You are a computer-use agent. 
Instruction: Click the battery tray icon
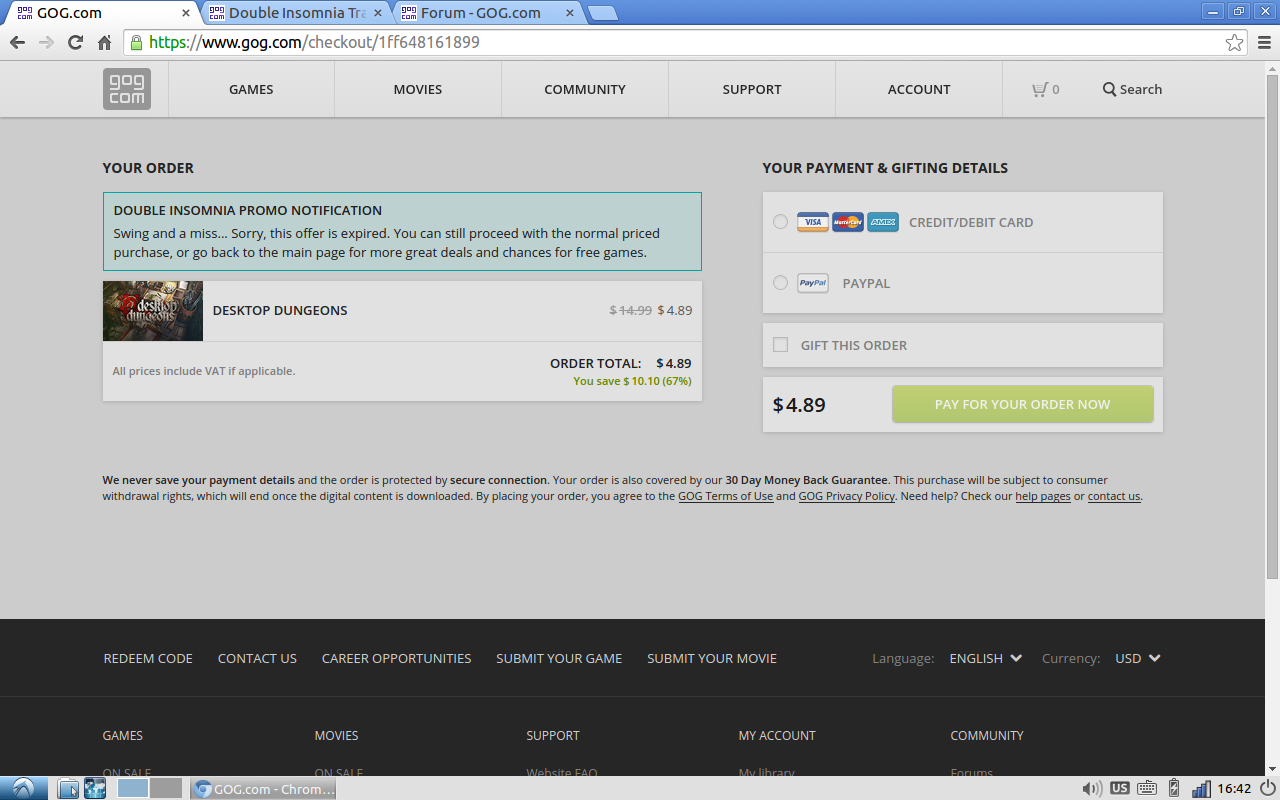click(1174, 788)
